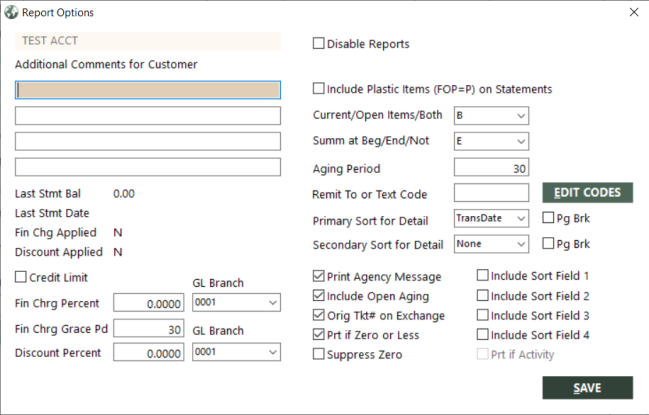Close the Report Options dialog
This screenshot has width=649, height=415.
click(x=634, y=12)
